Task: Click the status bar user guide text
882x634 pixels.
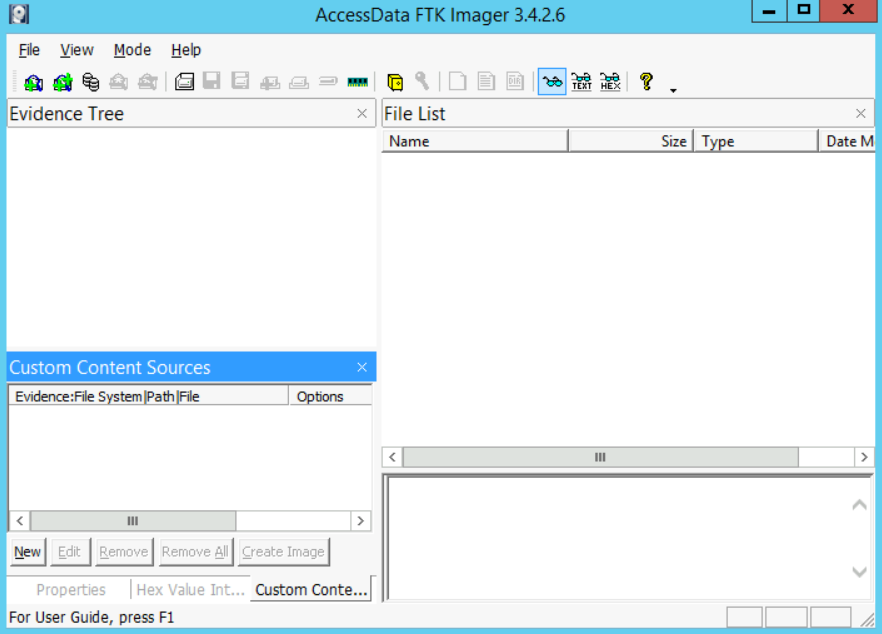Action: pyautogui.click(x=91, y=617)
